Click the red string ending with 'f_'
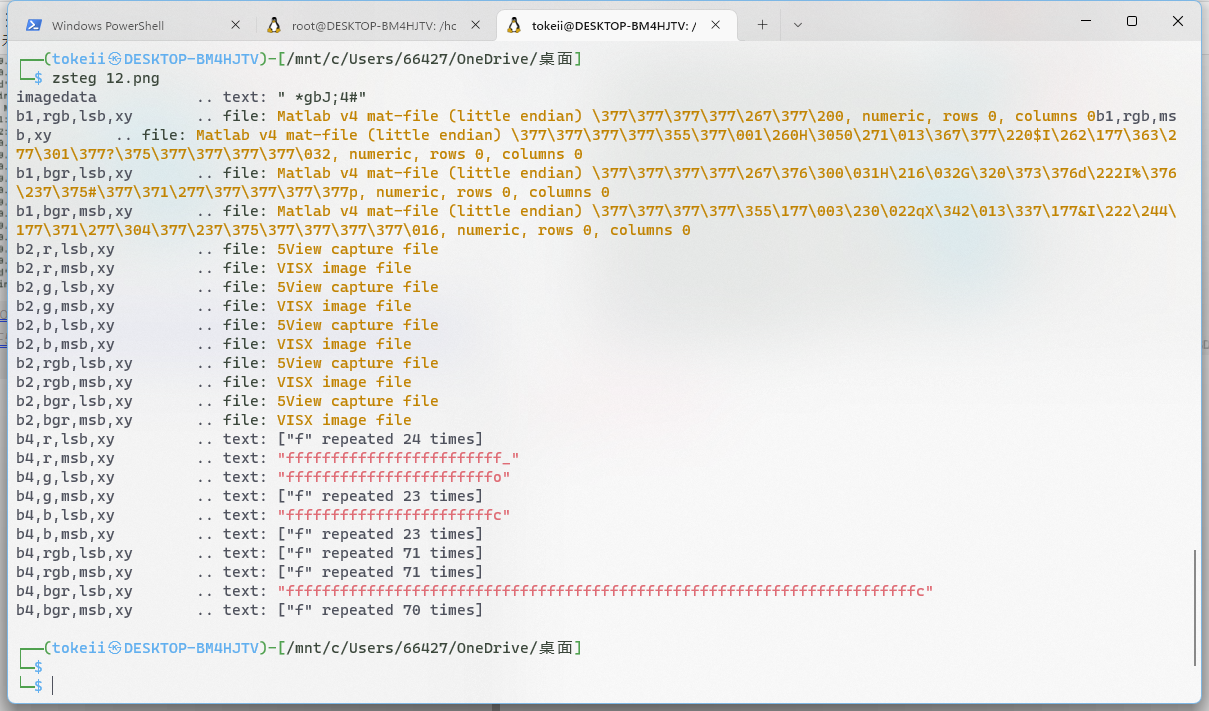The width and height of the screenshot is (1209, 711). 398,458
